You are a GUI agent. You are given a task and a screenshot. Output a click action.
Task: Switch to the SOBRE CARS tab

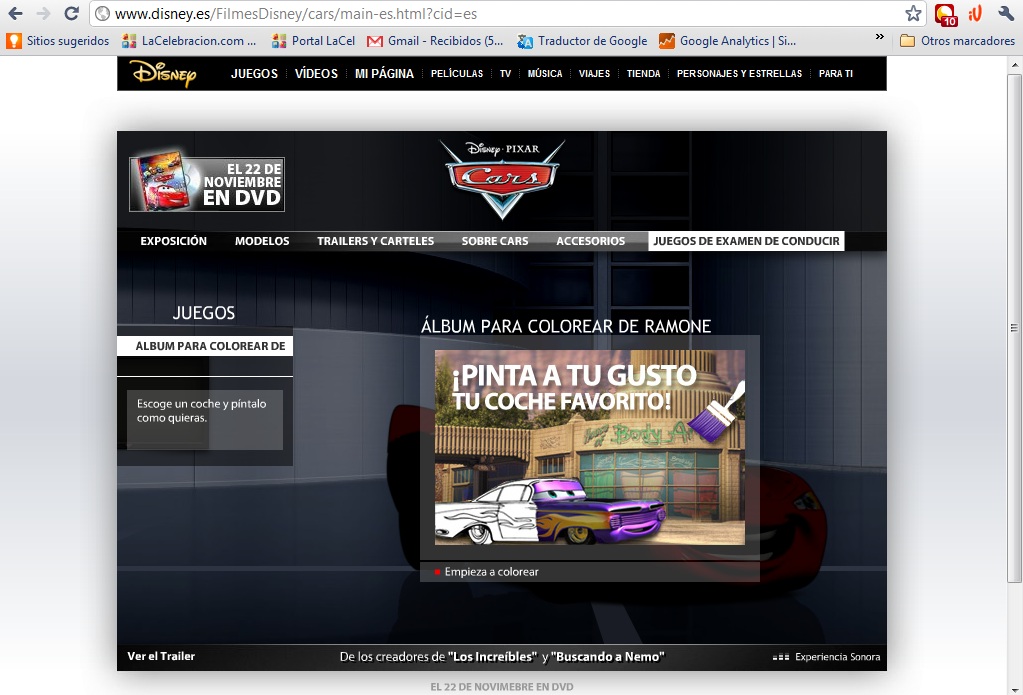coord(495,241)
